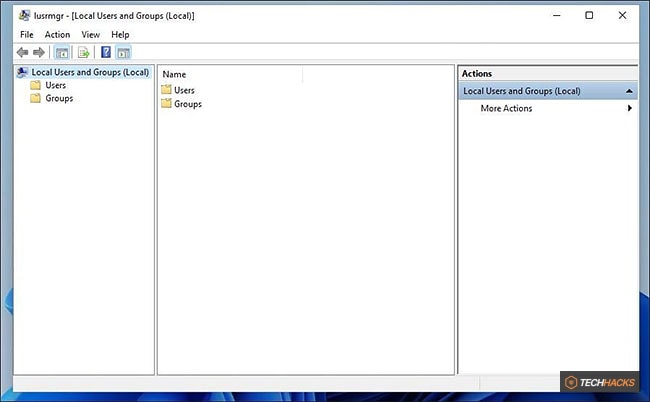Select Groups entry in the center list

pyautogui.click(x=188, y=104)
